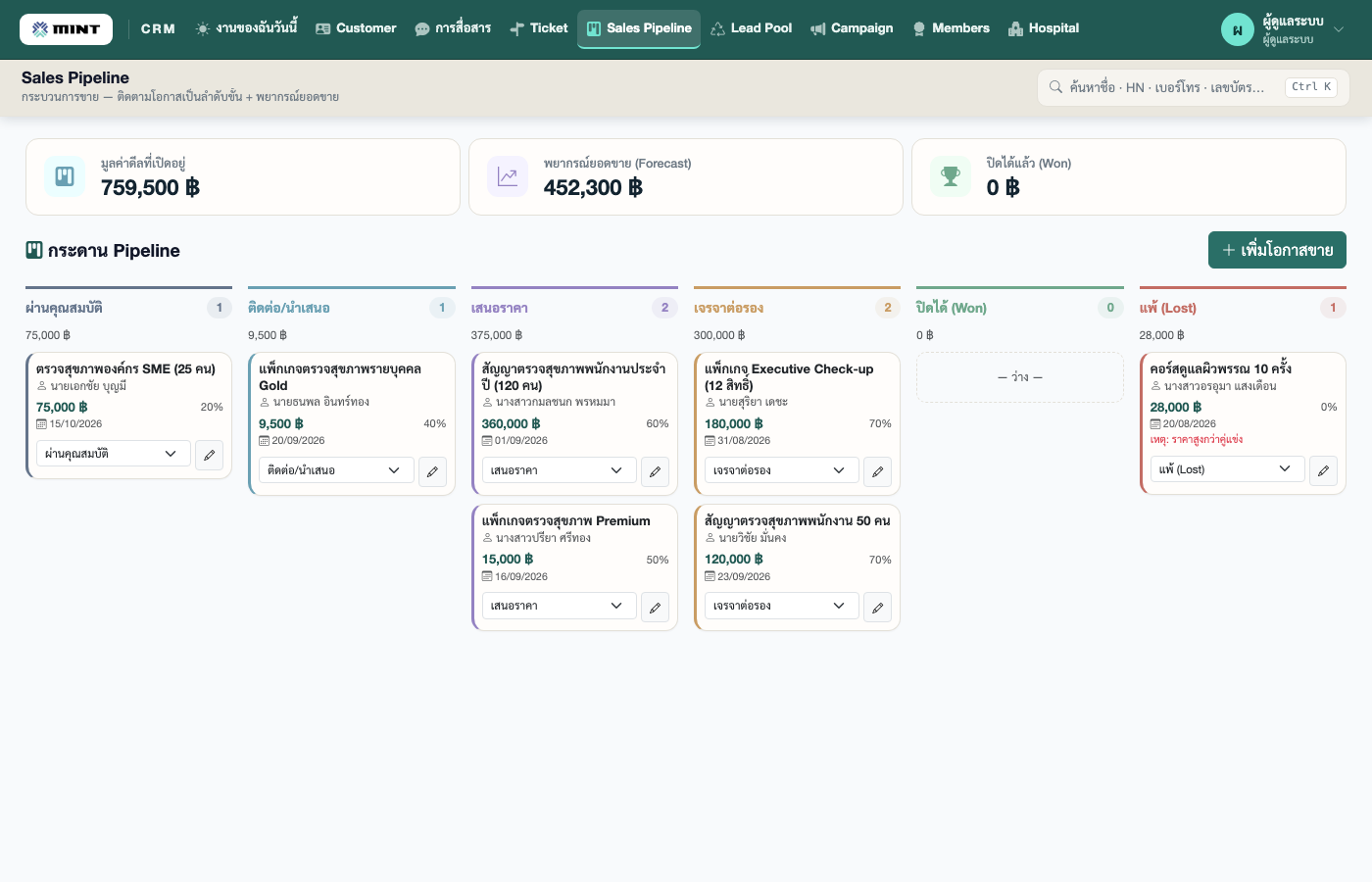This screenshot has height=882, width=1372.
Task: Click the แพ้ (Lost) column count badge
Action: click(x=1333, y=308)
